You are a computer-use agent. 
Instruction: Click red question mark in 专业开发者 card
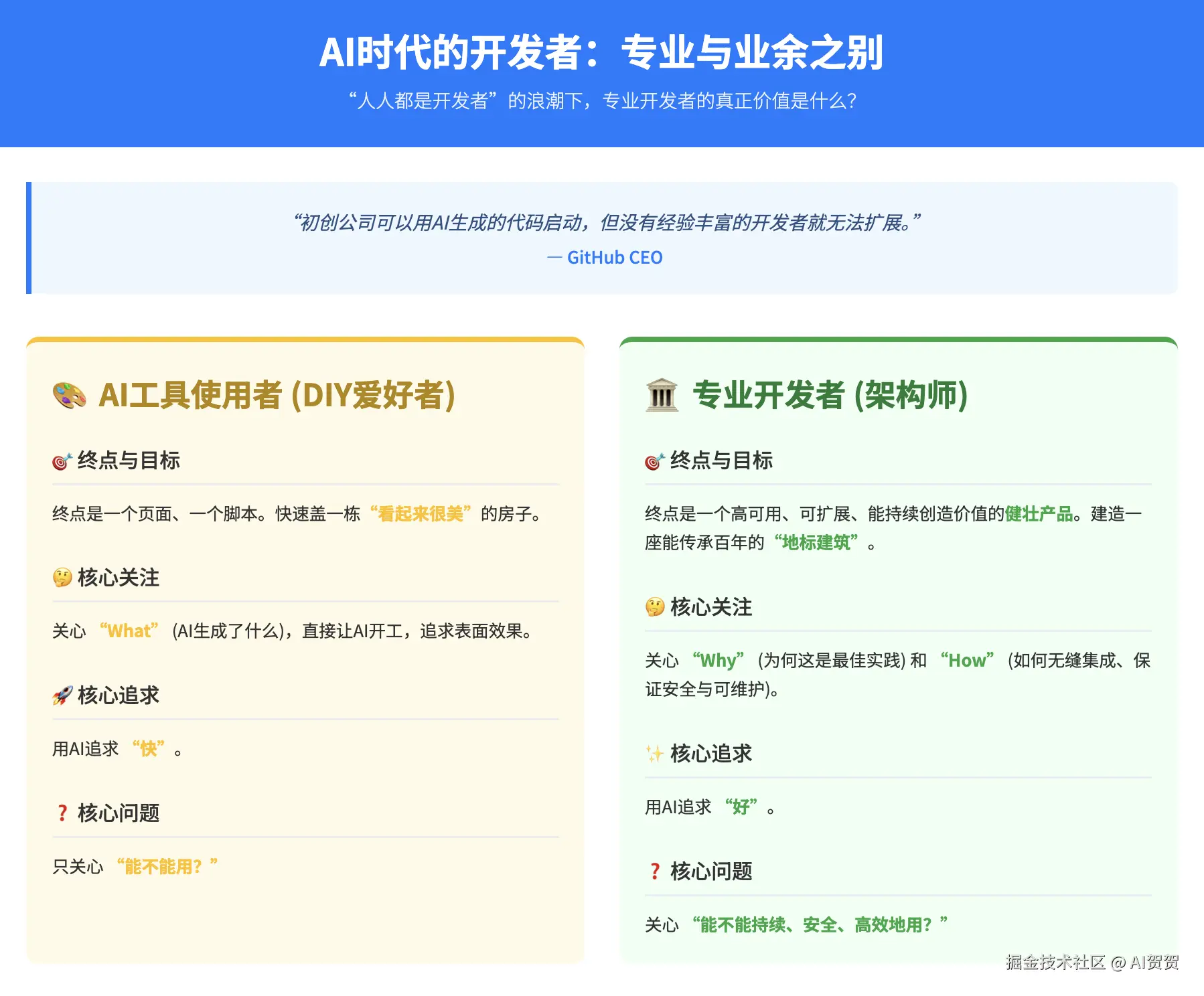[x=655, y=871]
